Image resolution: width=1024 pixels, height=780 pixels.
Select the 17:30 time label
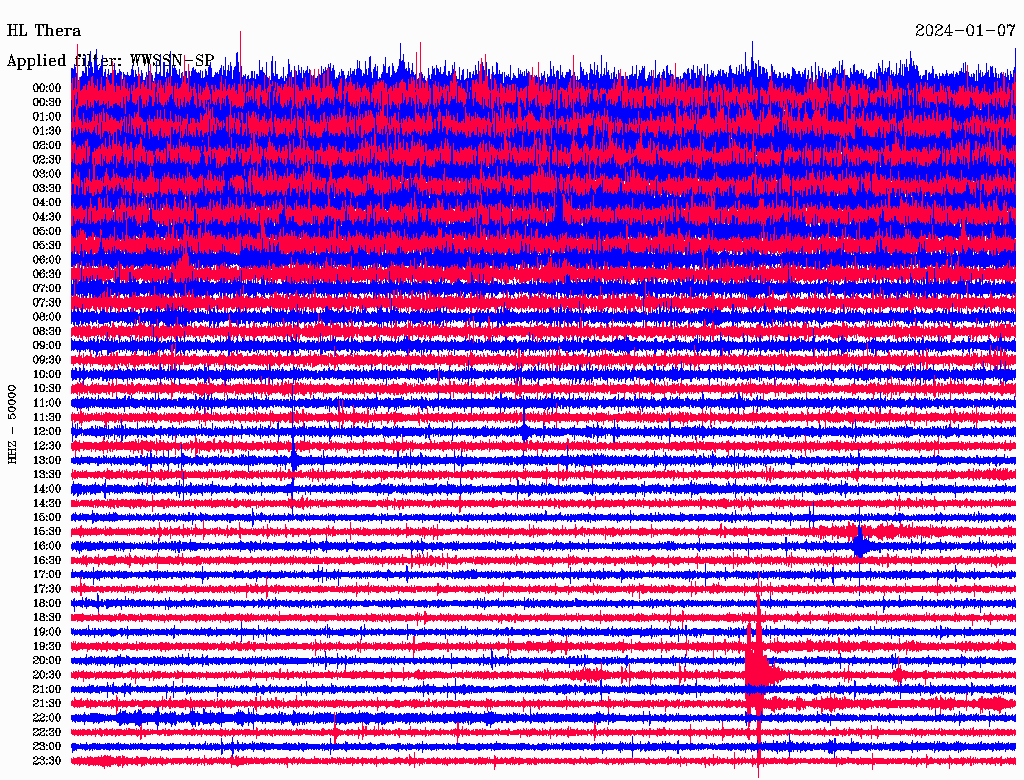[x=47, y=589]
